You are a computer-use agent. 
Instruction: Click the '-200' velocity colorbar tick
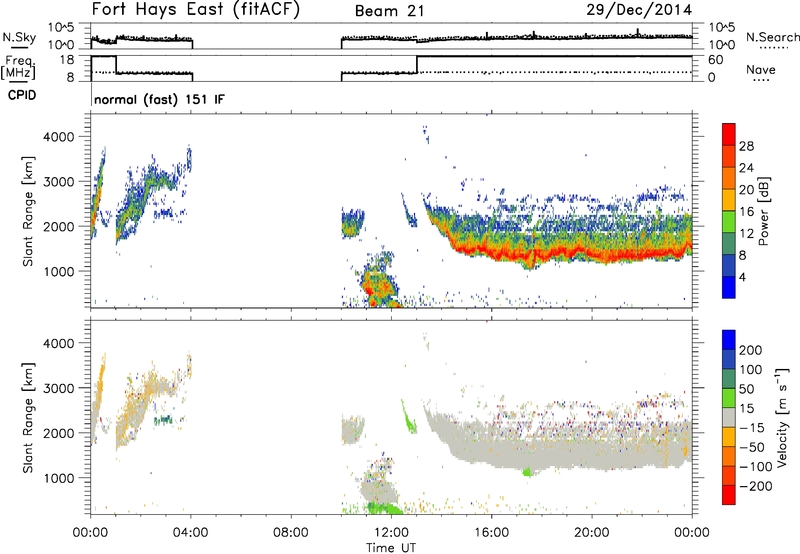point(755,486)
